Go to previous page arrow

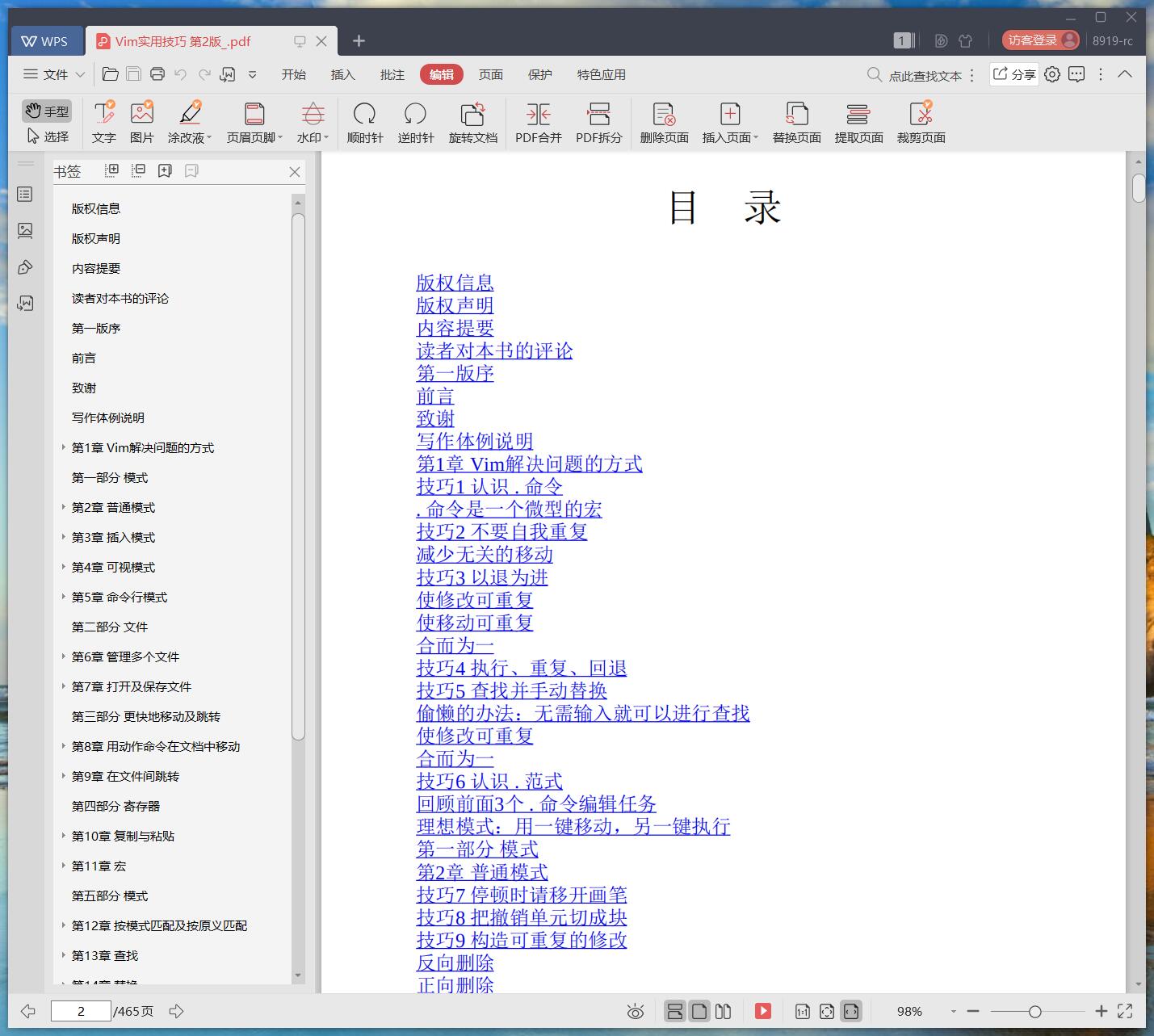tap(28, 1011)
